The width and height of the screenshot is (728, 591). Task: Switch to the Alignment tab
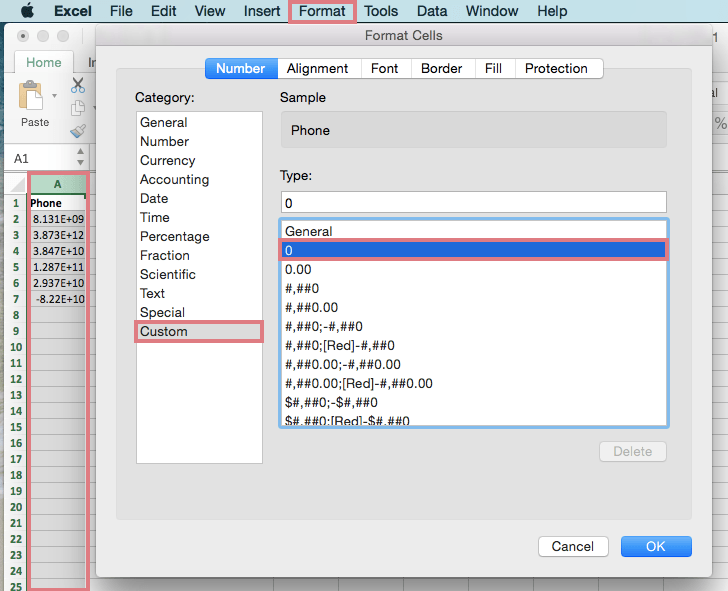coord(318,68)
